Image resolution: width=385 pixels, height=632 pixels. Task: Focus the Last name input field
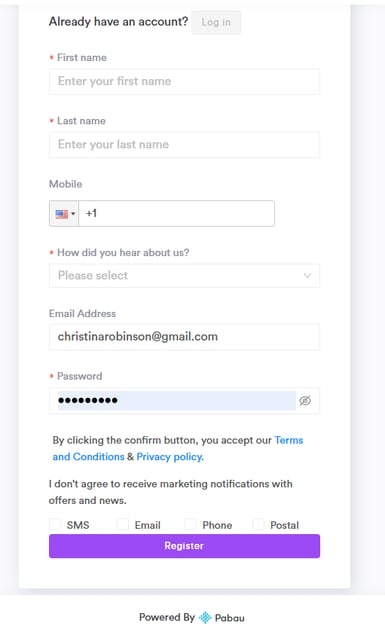click(x=184, y=145)
